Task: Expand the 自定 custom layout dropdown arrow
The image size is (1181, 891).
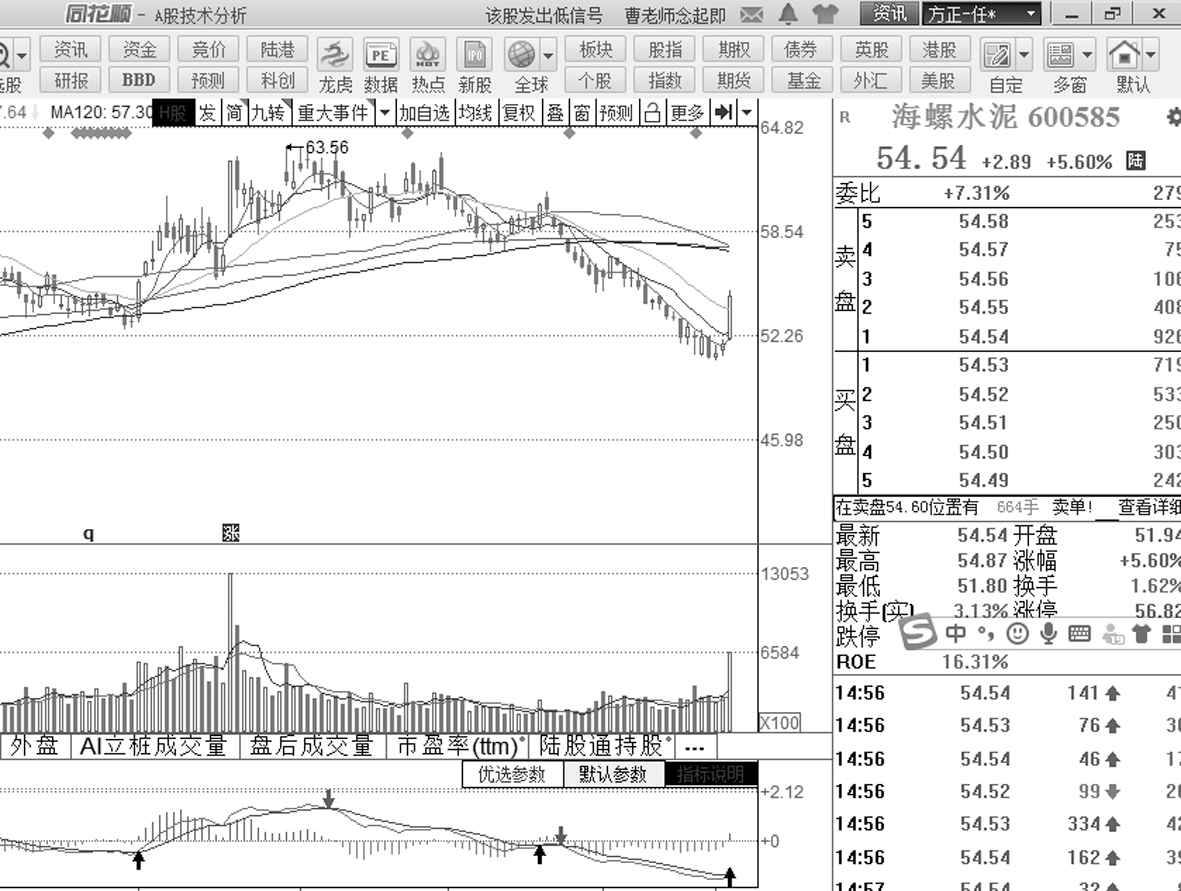Action: tap(1024, 54)
